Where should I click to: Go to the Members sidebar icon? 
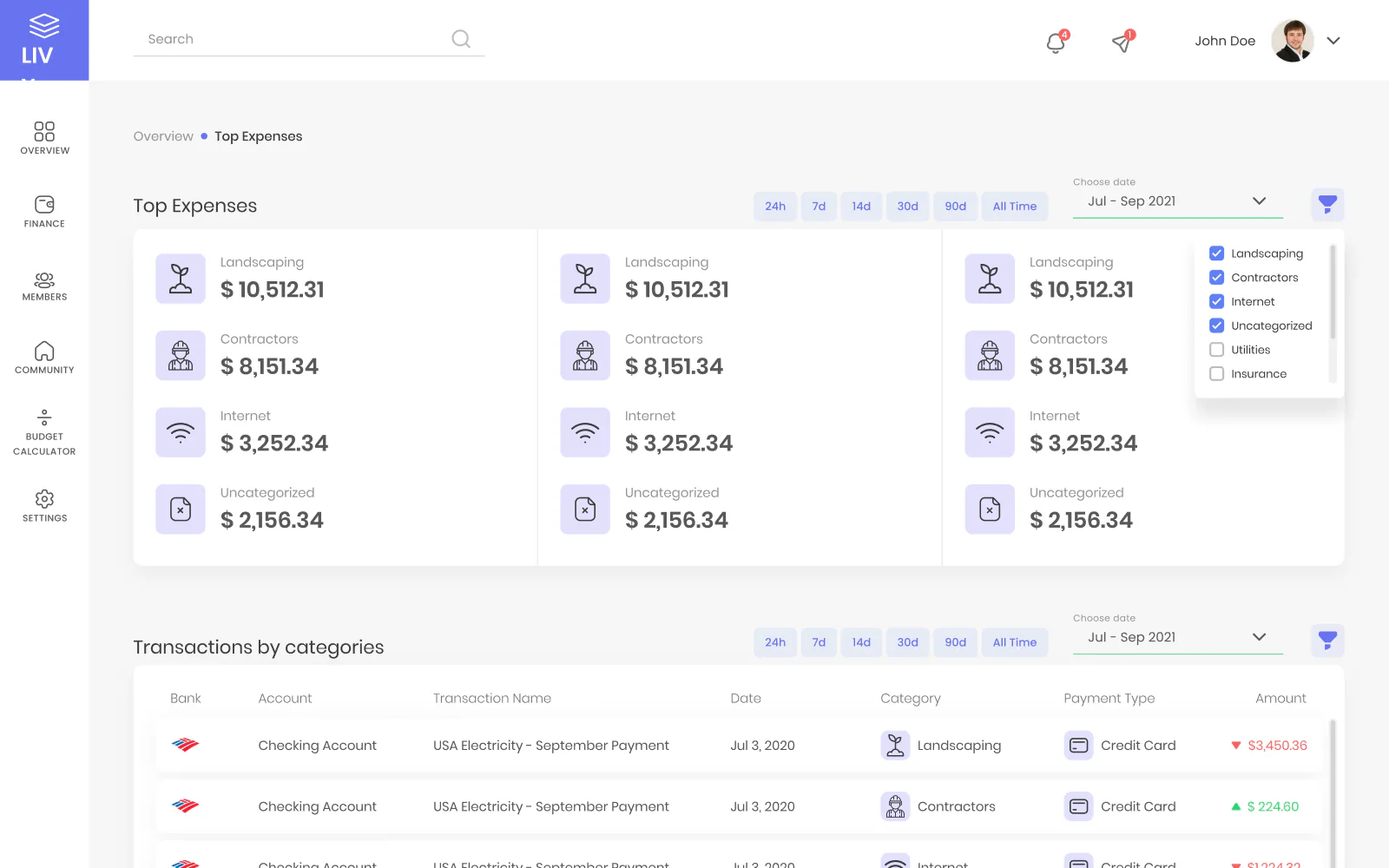coord(44,279)
